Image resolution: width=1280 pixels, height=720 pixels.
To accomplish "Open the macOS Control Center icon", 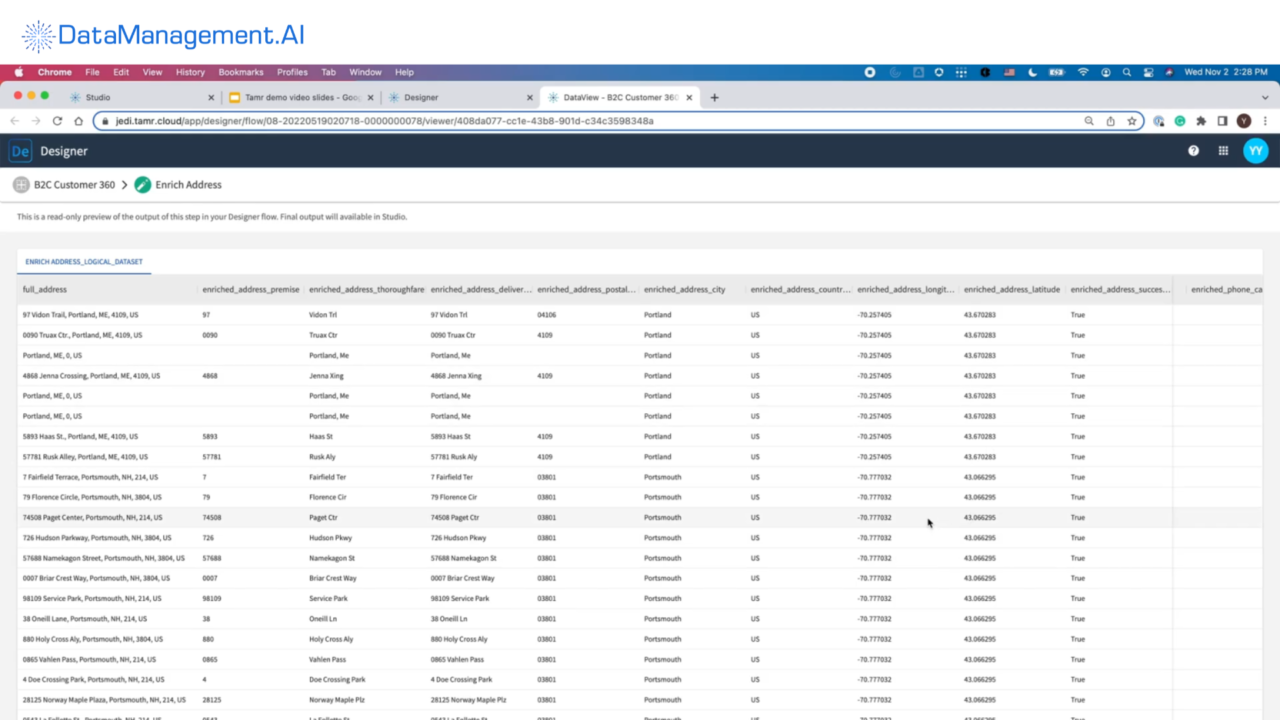I will click(x=1147, y=72).
